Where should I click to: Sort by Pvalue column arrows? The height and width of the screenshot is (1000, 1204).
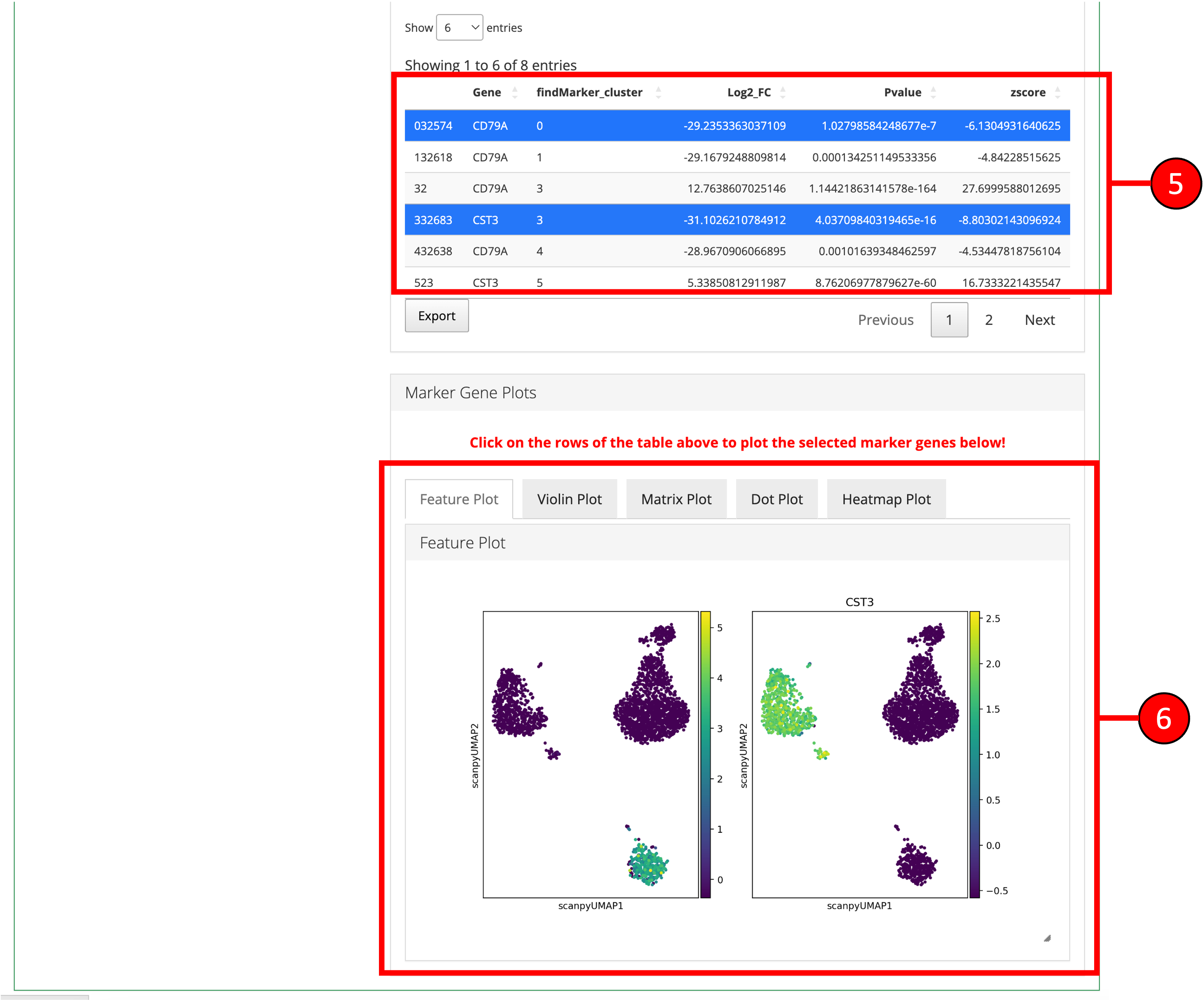click(933, 92)
